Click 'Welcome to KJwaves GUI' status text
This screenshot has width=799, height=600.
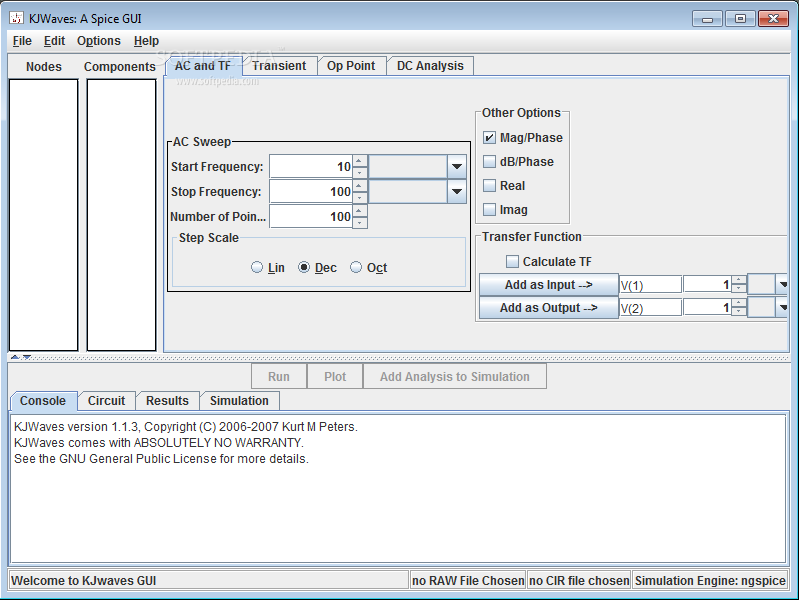pyautogui.click(x=84, y=581)
